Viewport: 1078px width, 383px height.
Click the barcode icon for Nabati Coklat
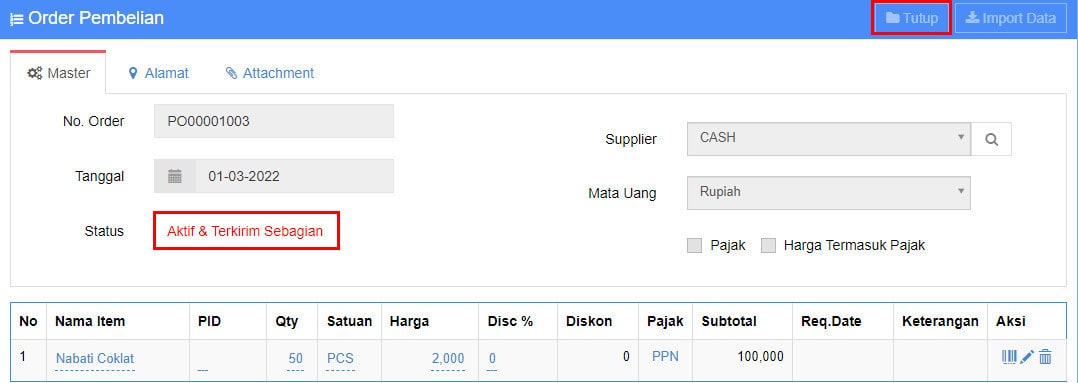coord(1009,356)
